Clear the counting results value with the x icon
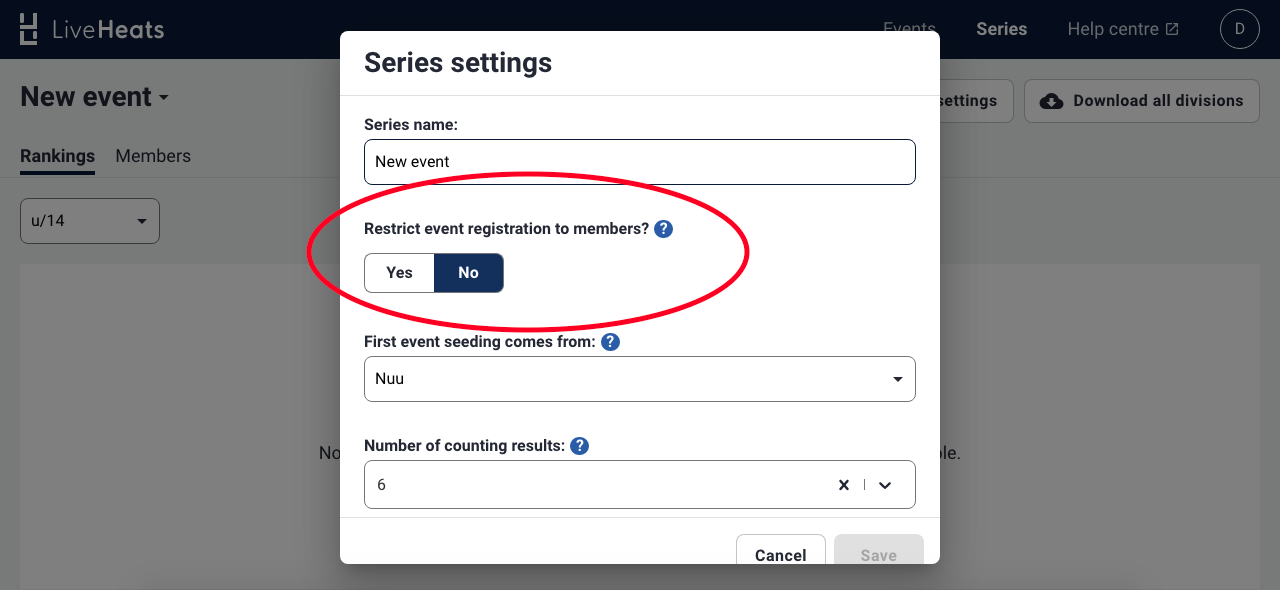 pyautogui.click(x=843, y=484)
